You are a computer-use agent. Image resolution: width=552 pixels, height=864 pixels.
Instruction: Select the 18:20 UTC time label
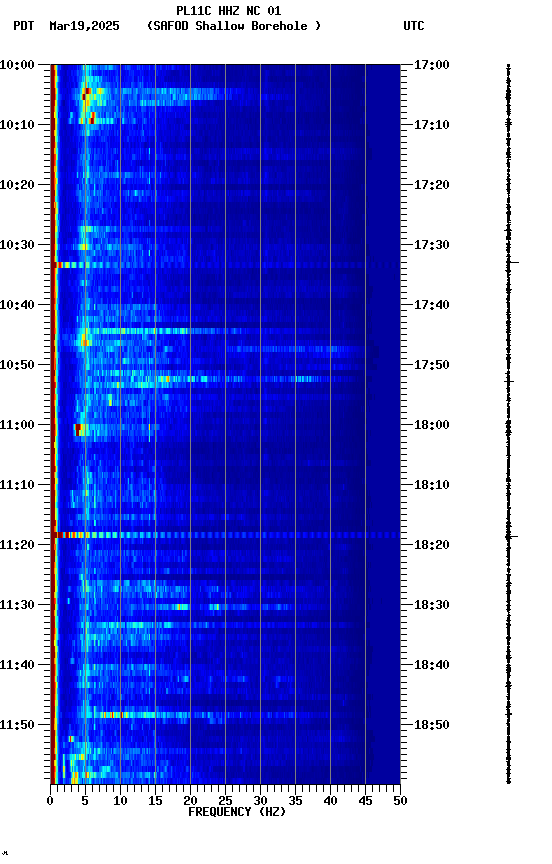coord(432,545)
